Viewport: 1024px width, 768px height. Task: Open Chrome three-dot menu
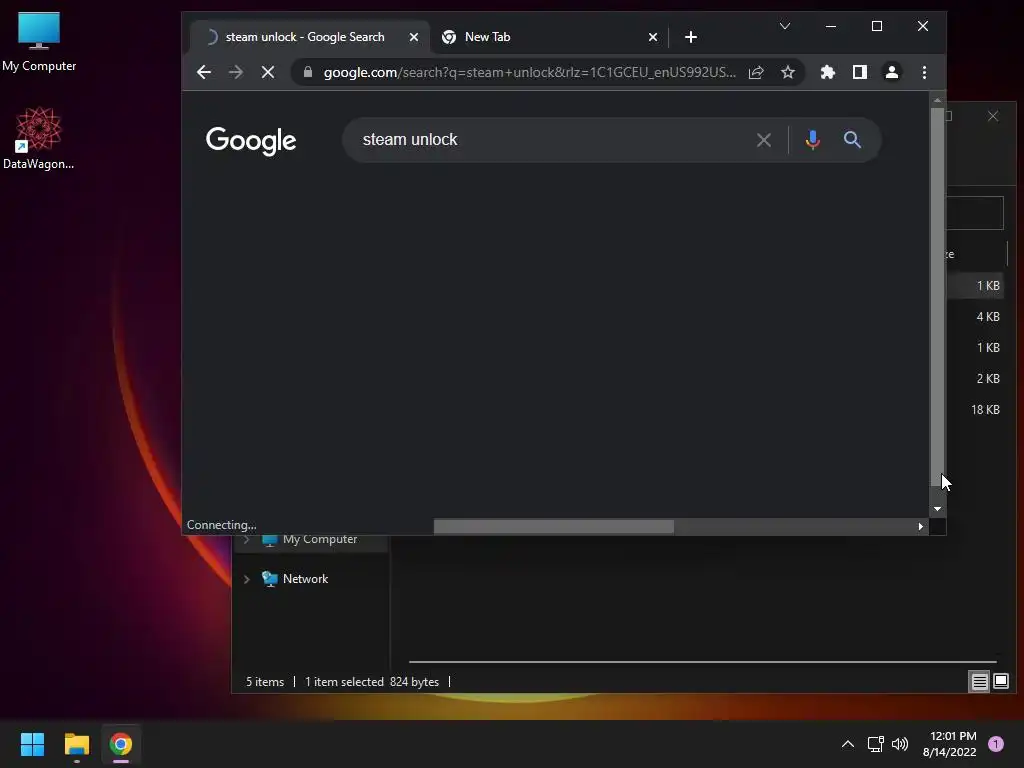click(x=924, y=72)
